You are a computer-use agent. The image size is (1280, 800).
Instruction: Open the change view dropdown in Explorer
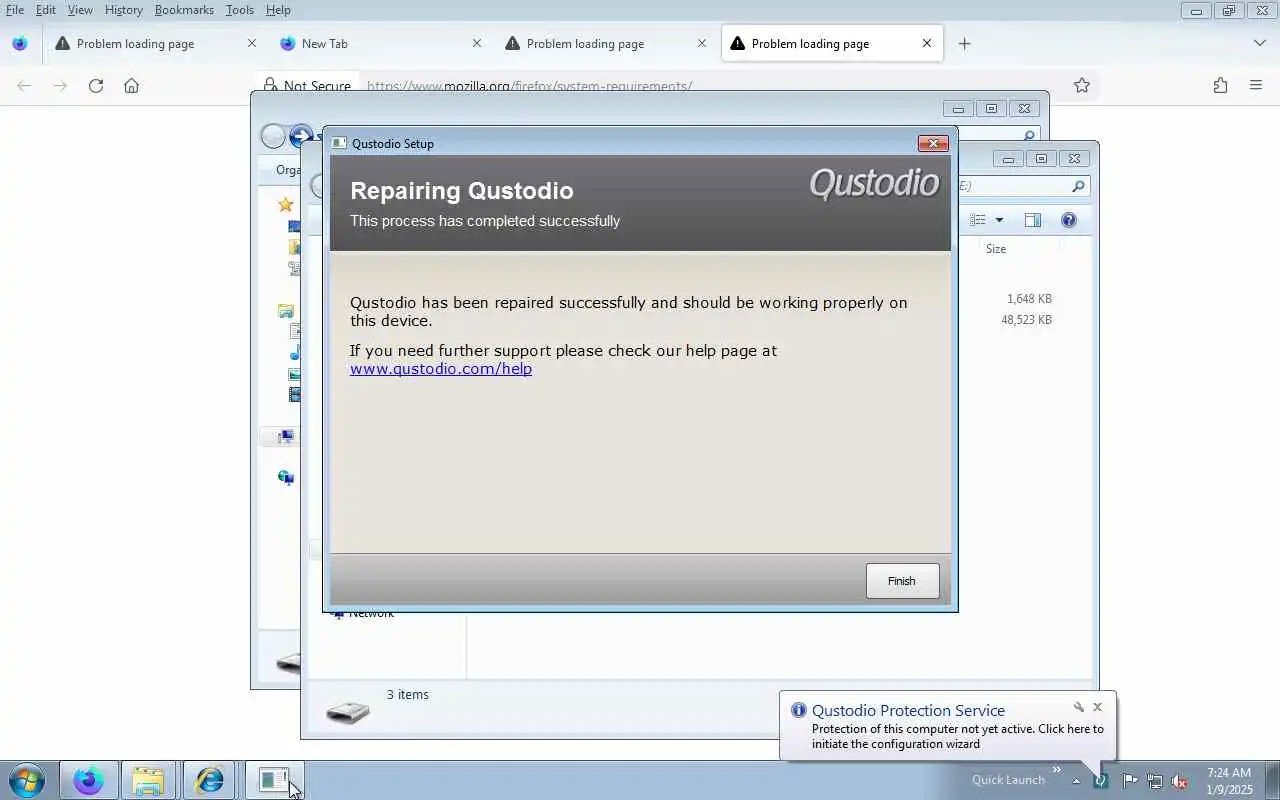coord(999,221)
